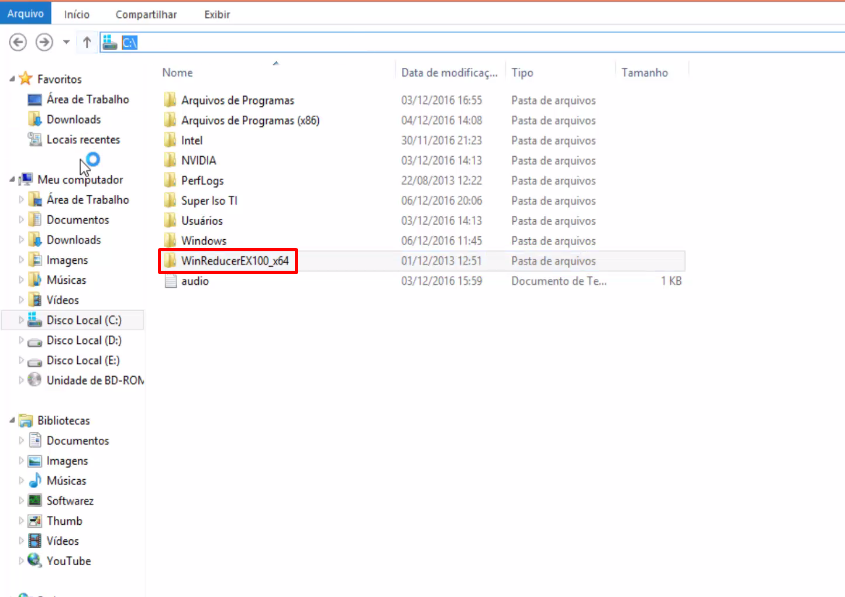Select the Super Iso TI folder icon
This screenshot has width=845, height=597.
[170, 200]
